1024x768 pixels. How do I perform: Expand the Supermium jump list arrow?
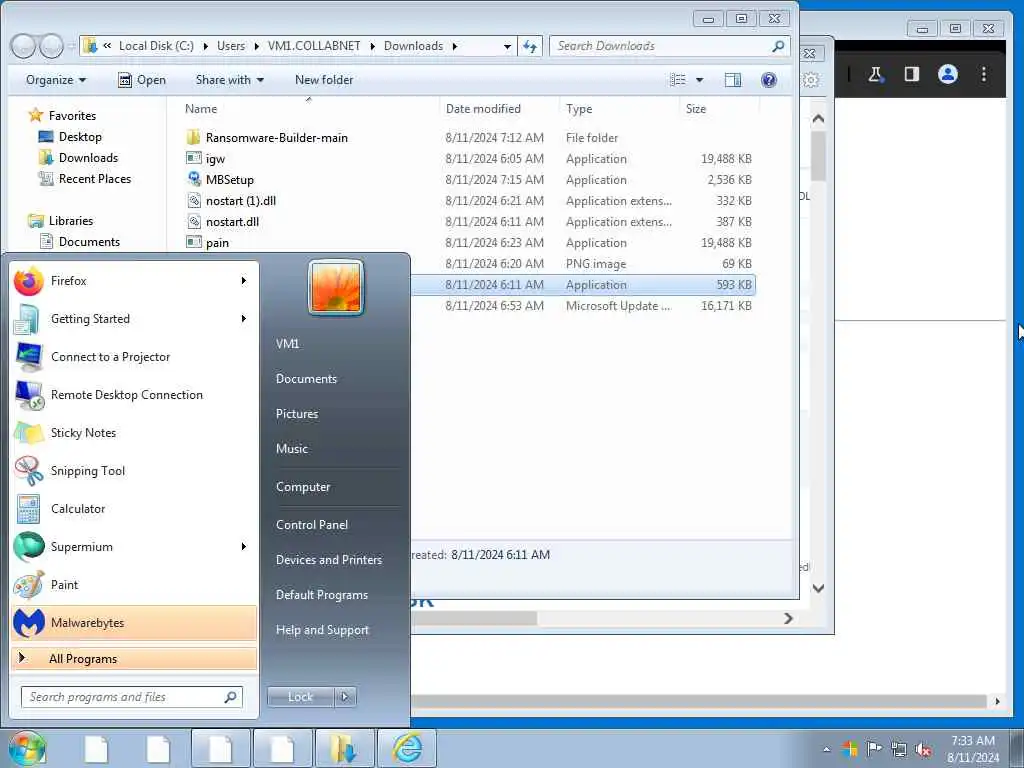click(x=244, y=547)
